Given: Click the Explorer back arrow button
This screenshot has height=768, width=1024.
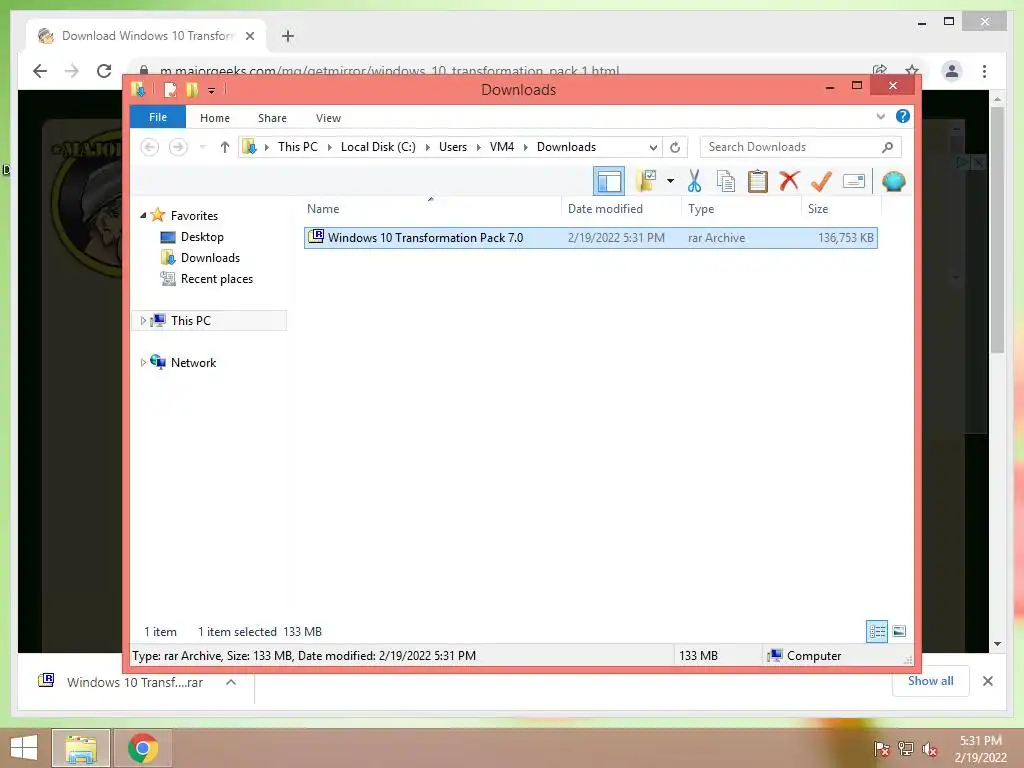Looking at the screenshot, I should point(150,147).
